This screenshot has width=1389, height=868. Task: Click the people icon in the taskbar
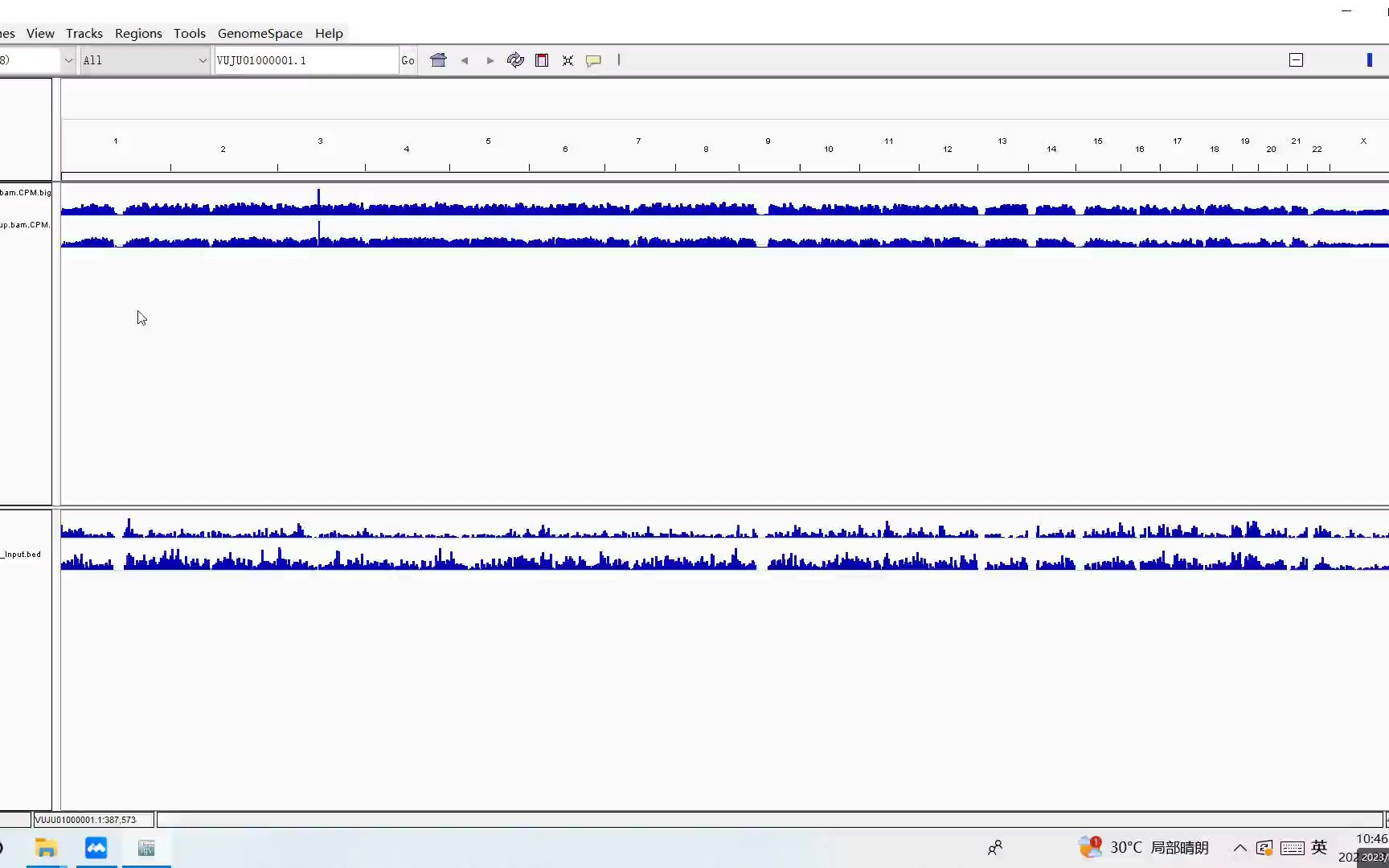[x=995, y=848]
